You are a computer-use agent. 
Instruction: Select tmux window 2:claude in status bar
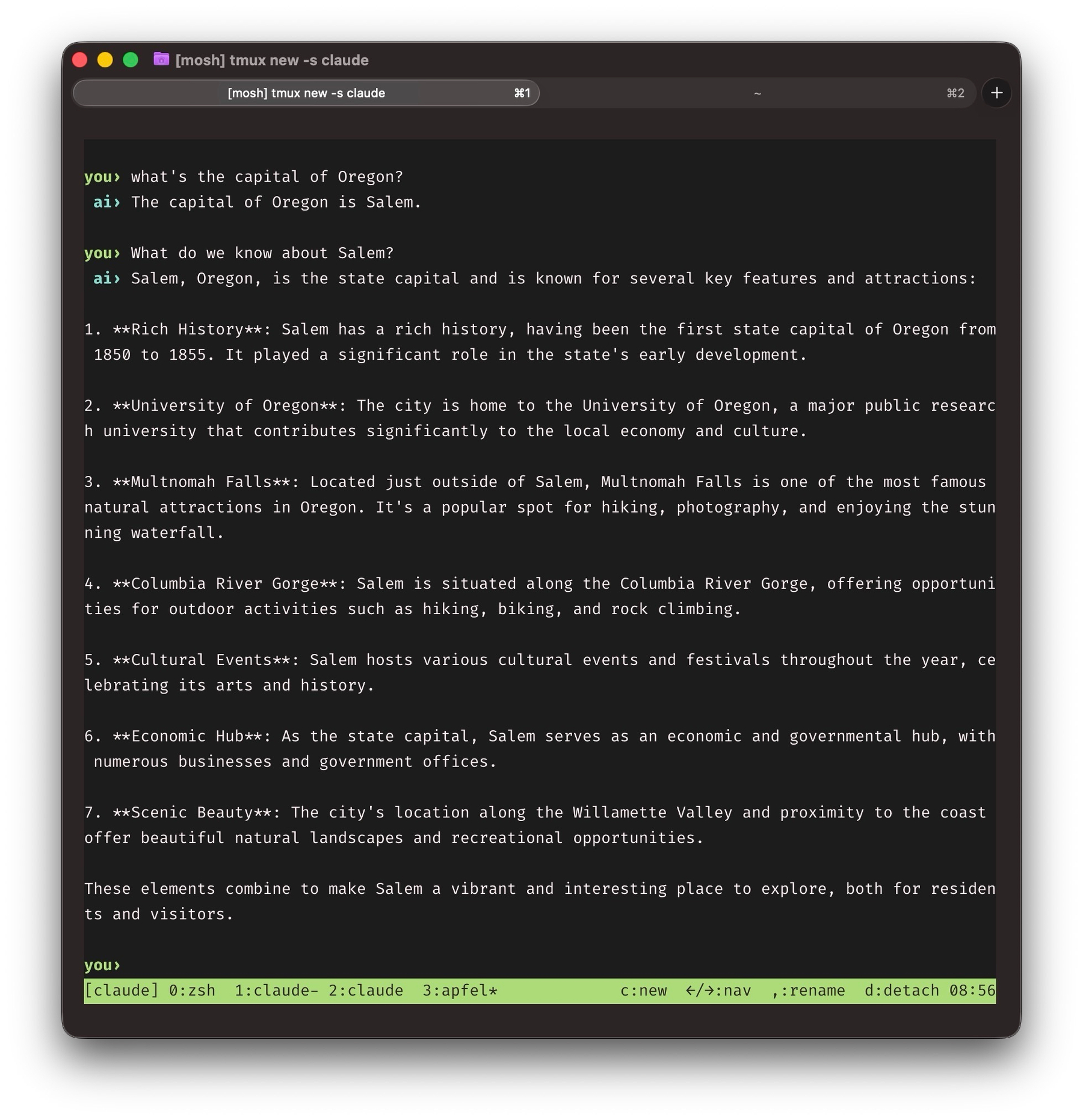pos(366,990)
